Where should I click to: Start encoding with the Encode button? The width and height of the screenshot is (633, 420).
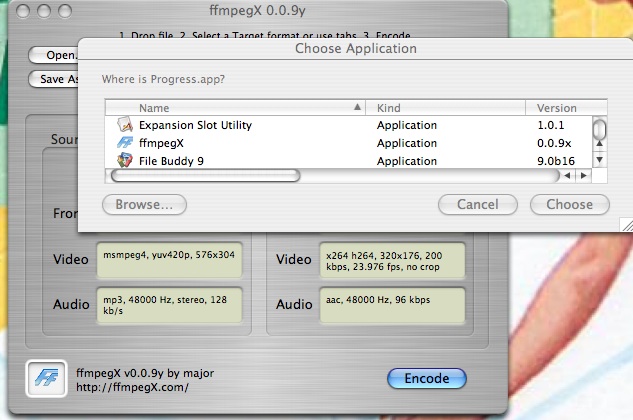pyautogui.click(x=427, y=378)
